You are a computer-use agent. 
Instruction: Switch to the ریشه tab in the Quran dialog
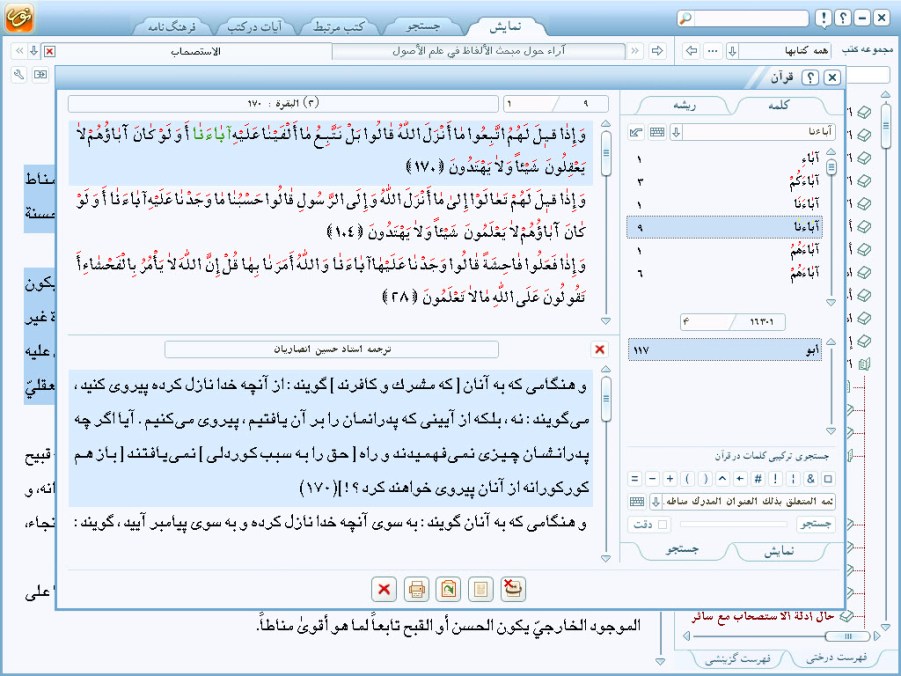pos(684,105)
